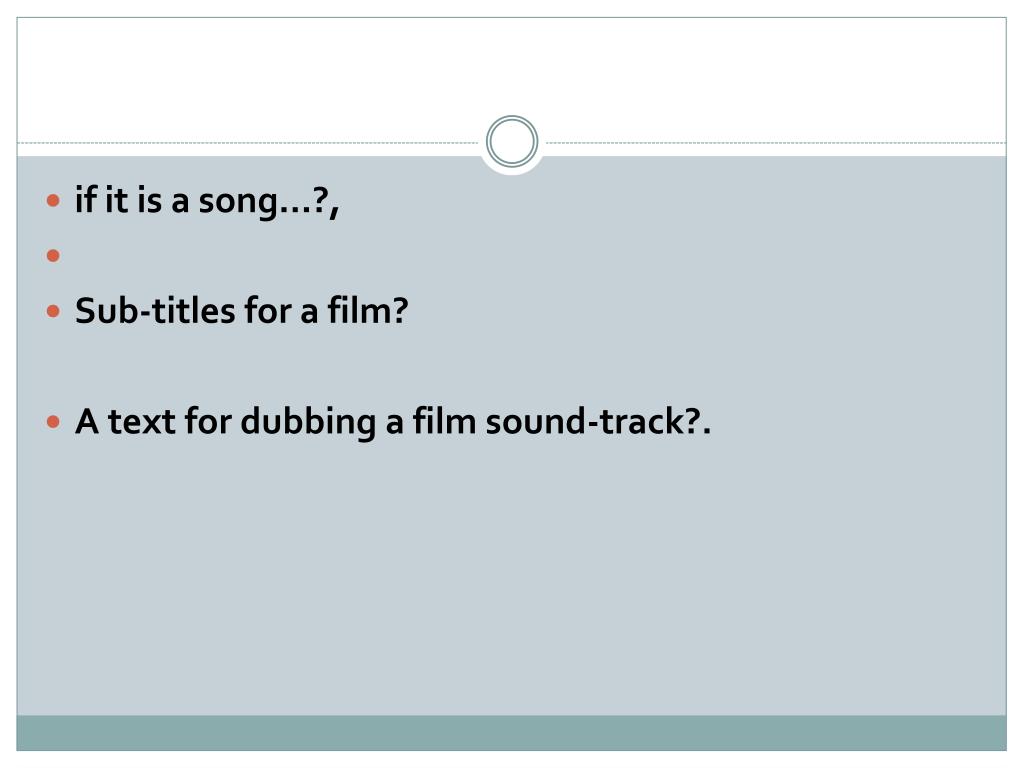Image resolution: width=1024 pixels, height=768 pixels.
Task: Click the bullet before "A text for dubbing"
Action: click(x=54, y=422)
